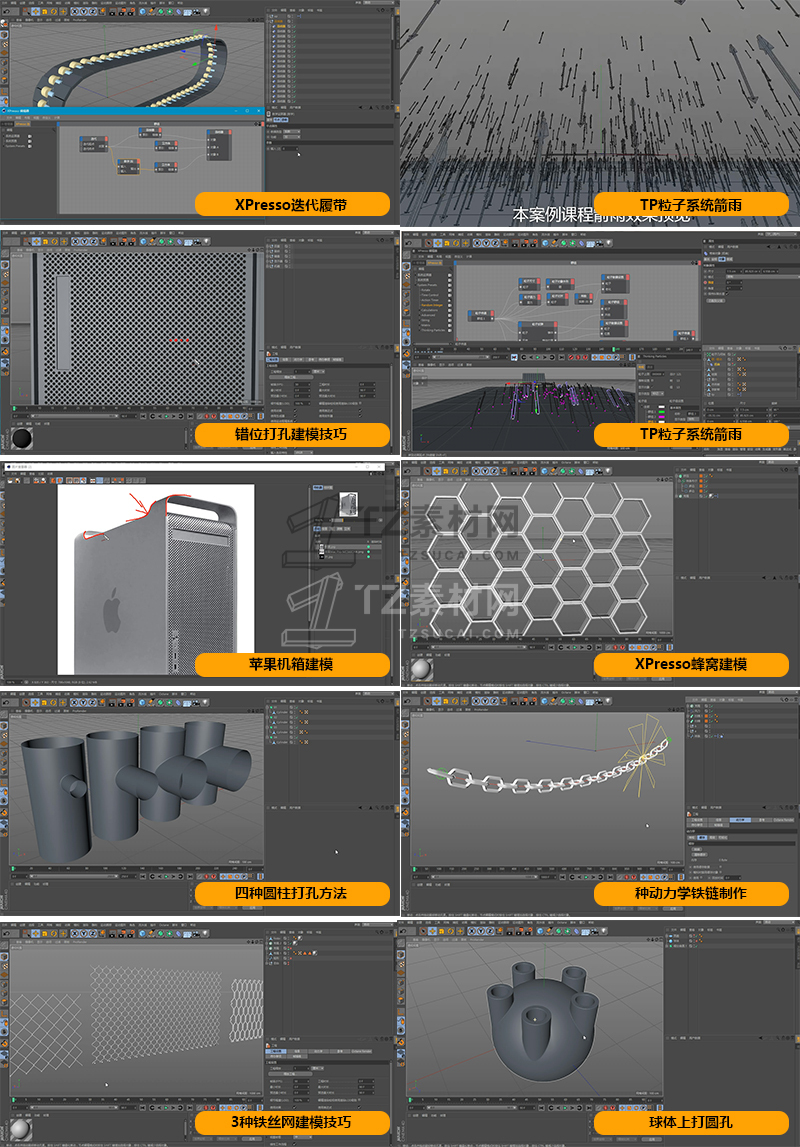Screen dimensions: 800x1147
Task: Click Play in 四种圆柱打孔方法 panel timeline
Action: point(166,876)
